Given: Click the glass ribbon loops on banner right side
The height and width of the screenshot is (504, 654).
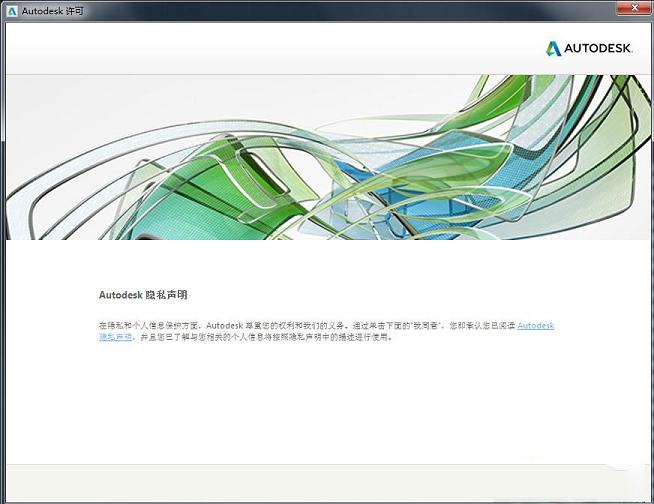Looking at the screenshot, I should pos(560,160).
